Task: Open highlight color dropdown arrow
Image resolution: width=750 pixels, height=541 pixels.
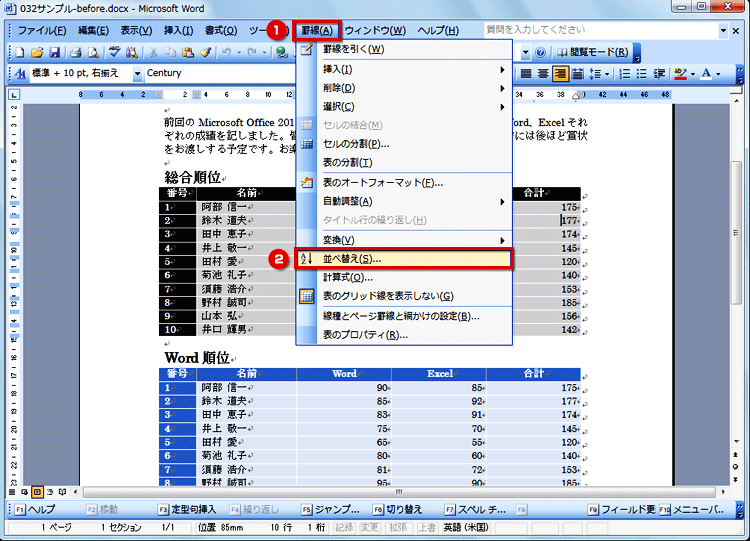Action: coord(692,74)
